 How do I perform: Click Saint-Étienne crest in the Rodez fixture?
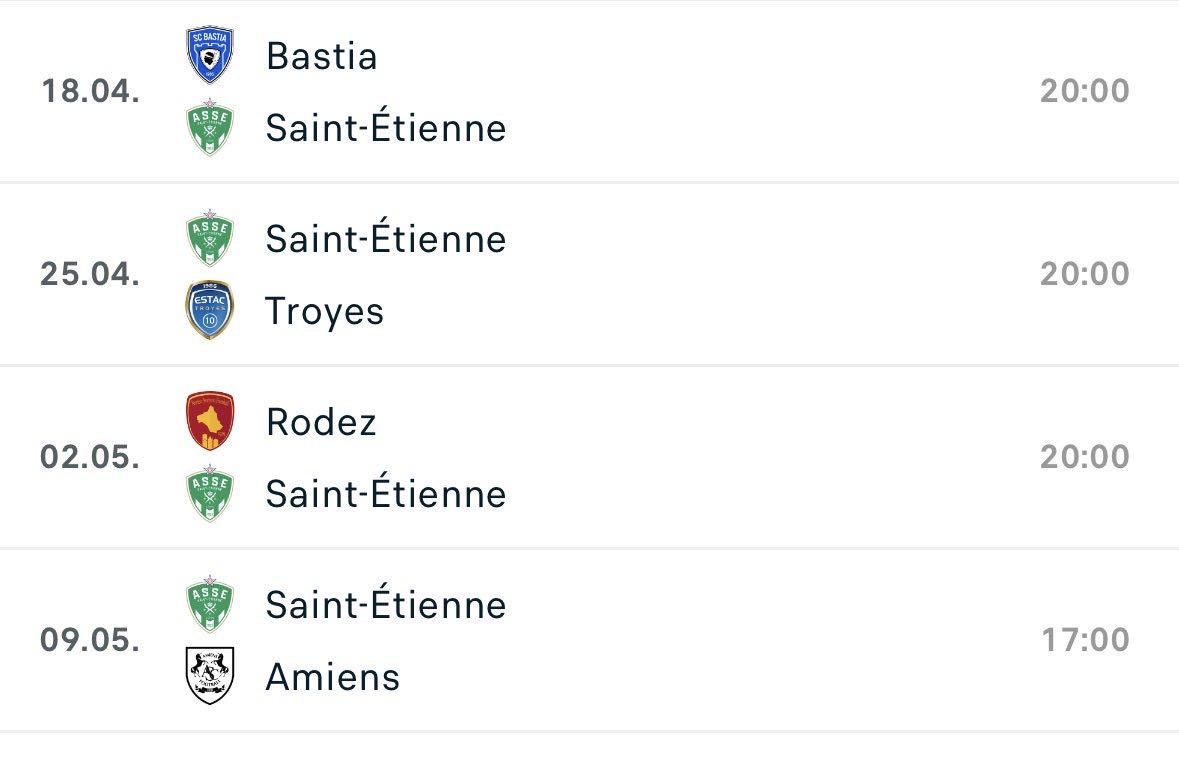[210, 494]
